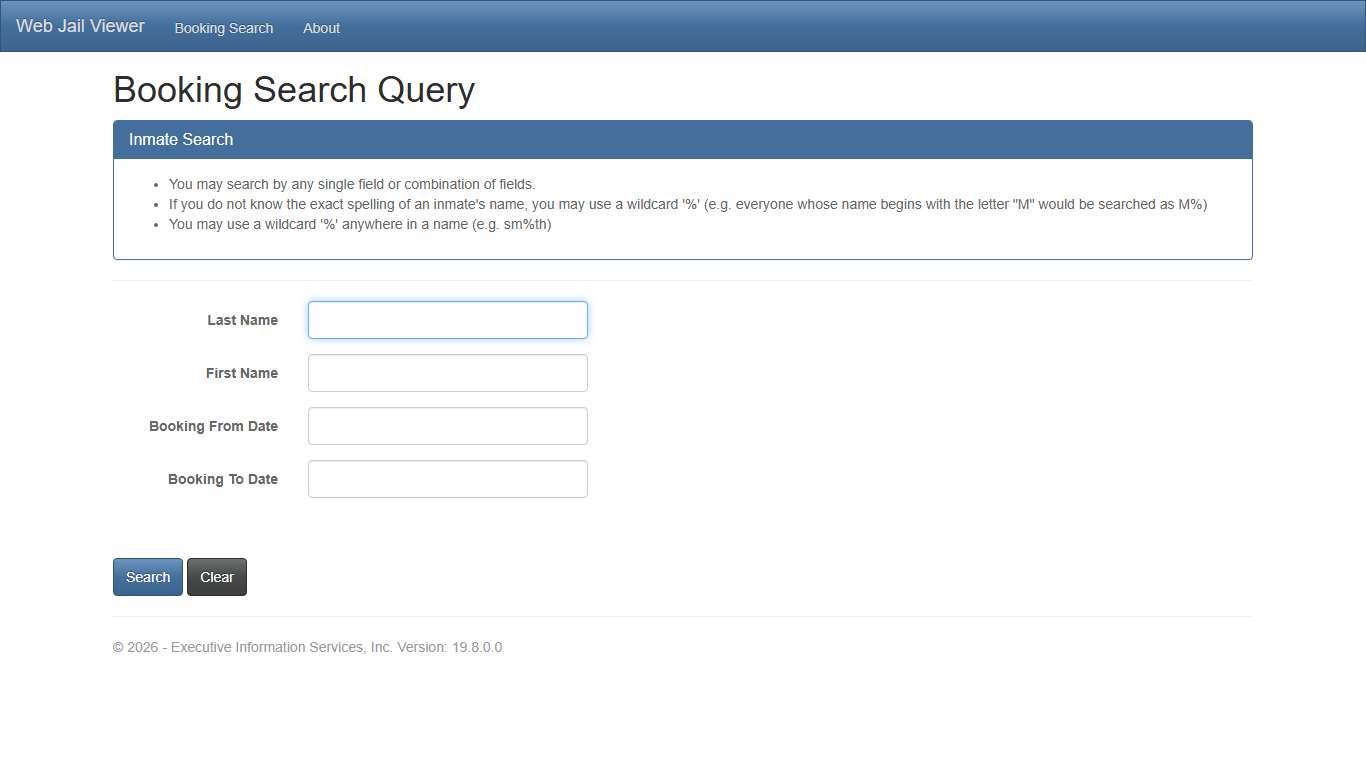Click the Booking From Date label
Viewport: 1366px width, 768px height.
(213, 426)
